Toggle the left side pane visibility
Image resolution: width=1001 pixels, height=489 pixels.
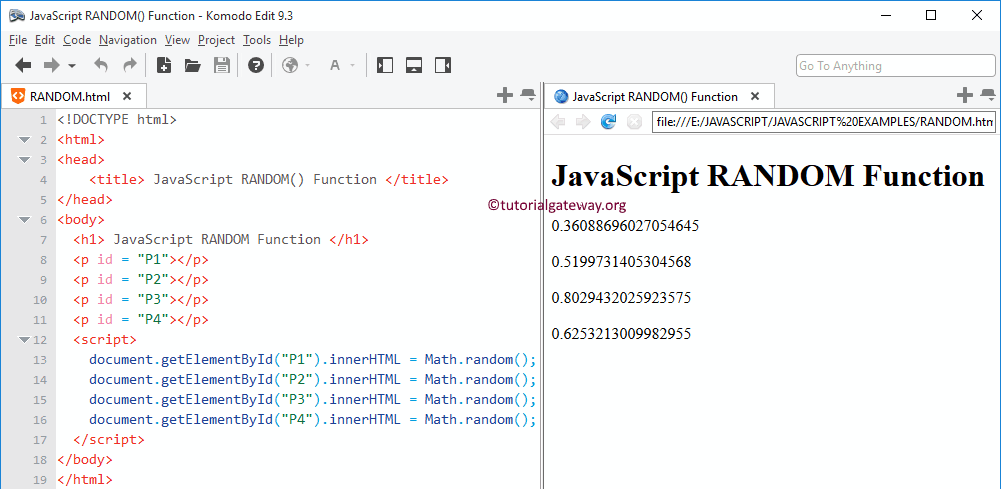pyautogui.click(x=386, y=66)
